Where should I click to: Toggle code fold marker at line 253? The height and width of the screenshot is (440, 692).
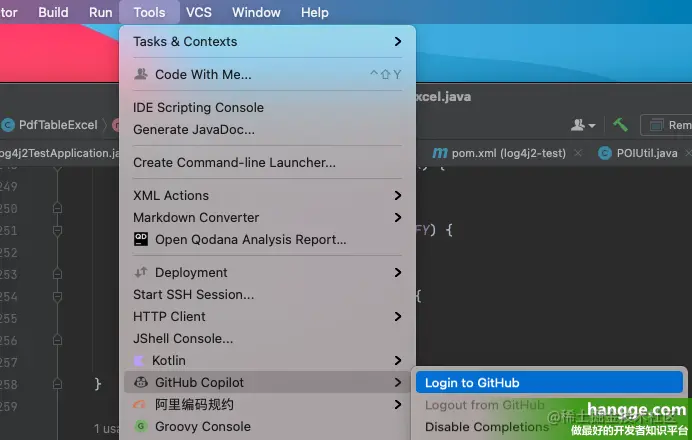pyautogui.click(x=57, y=274)
